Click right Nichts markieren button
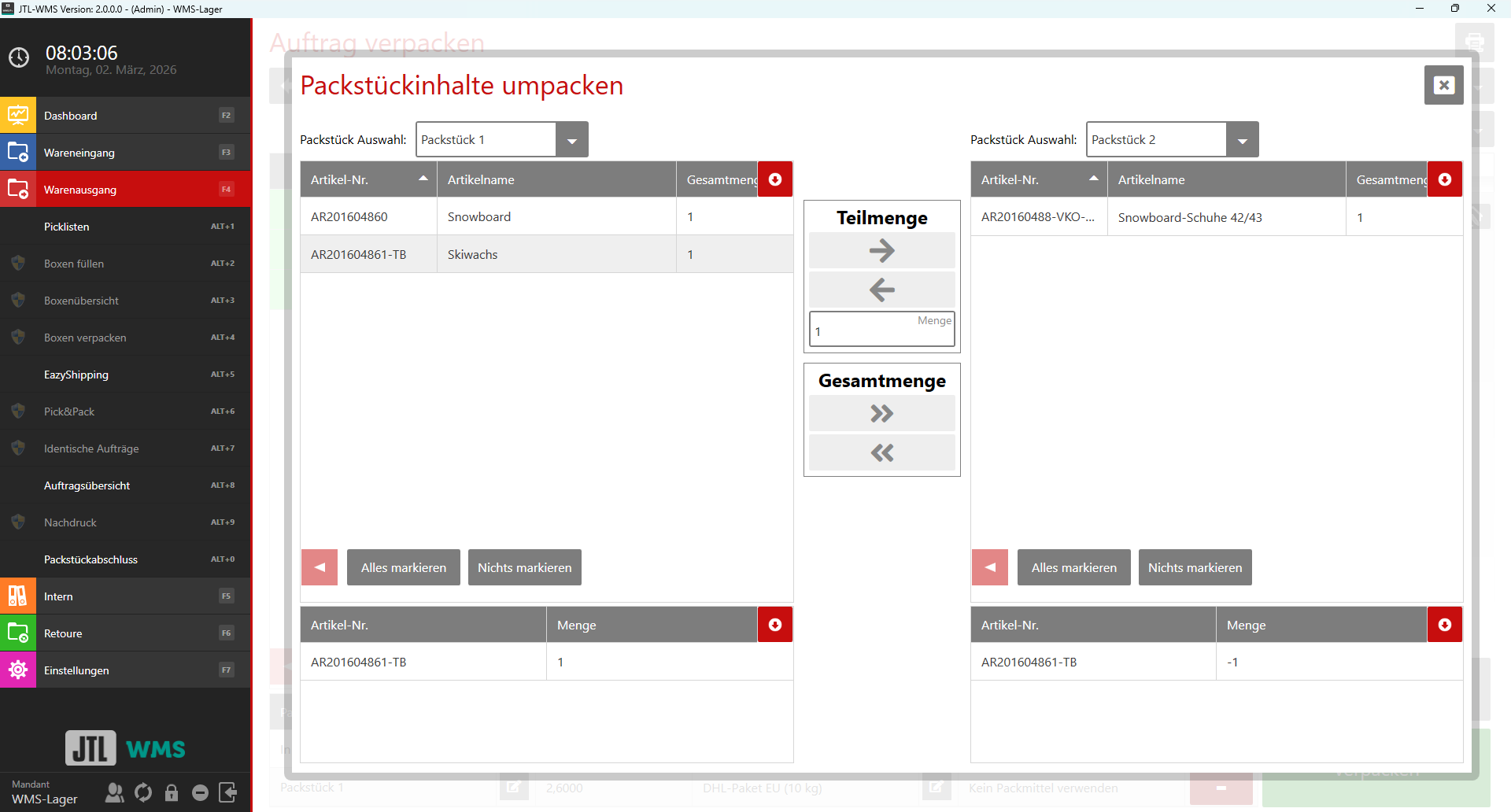The width and height of the screenshot is (1511, 812). click(x=1194, y=567)
